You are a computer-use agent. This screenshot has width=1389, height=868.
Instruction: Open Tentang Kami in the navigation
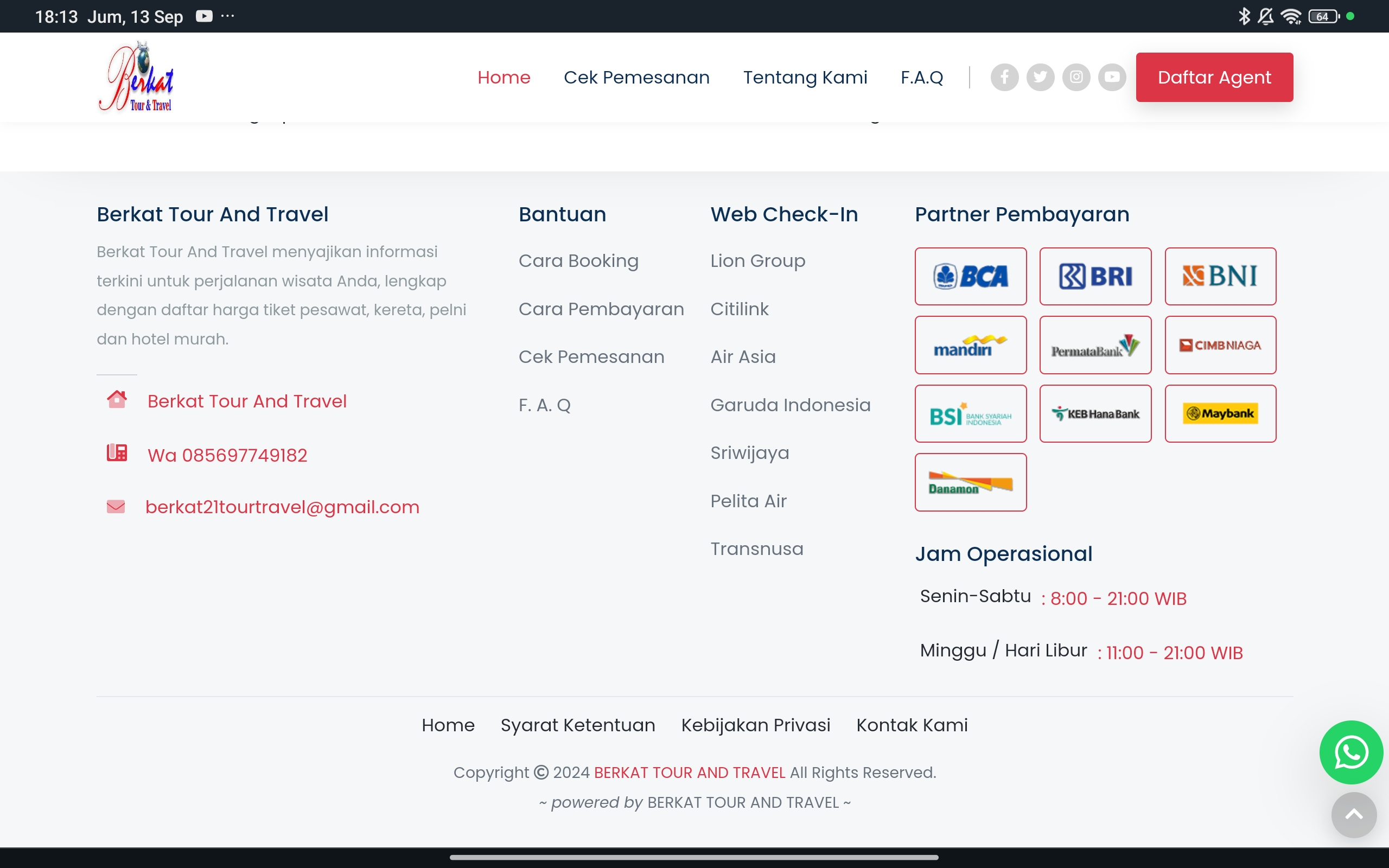805,77
